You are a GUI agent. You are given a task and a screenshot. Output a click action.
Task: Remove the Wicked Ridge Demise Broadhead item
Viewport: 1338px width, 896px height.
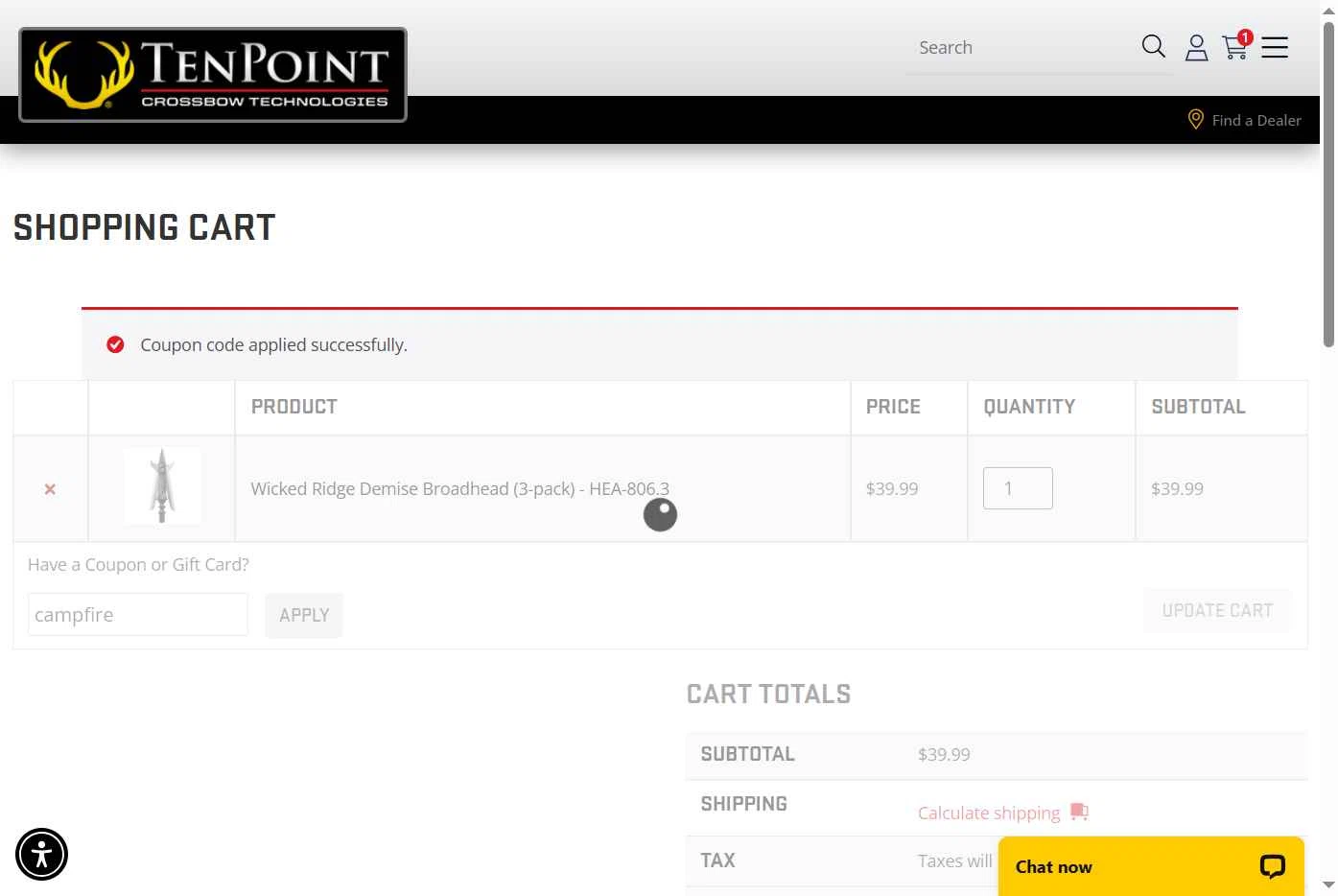click(x=50, y=489)
